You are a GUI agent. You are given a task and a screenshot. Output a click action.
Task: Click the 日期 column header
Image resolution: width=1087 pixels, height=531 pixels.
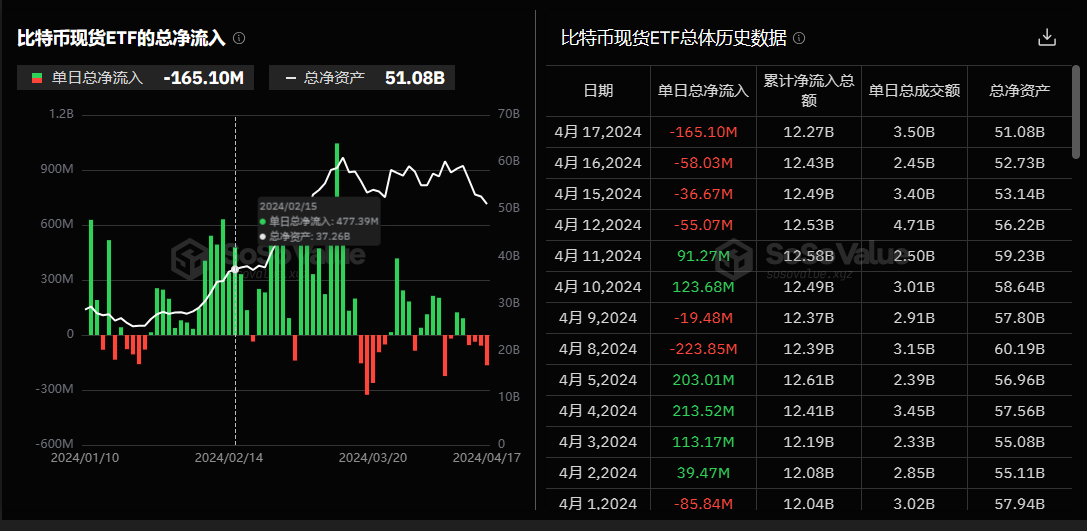[598, 91]
